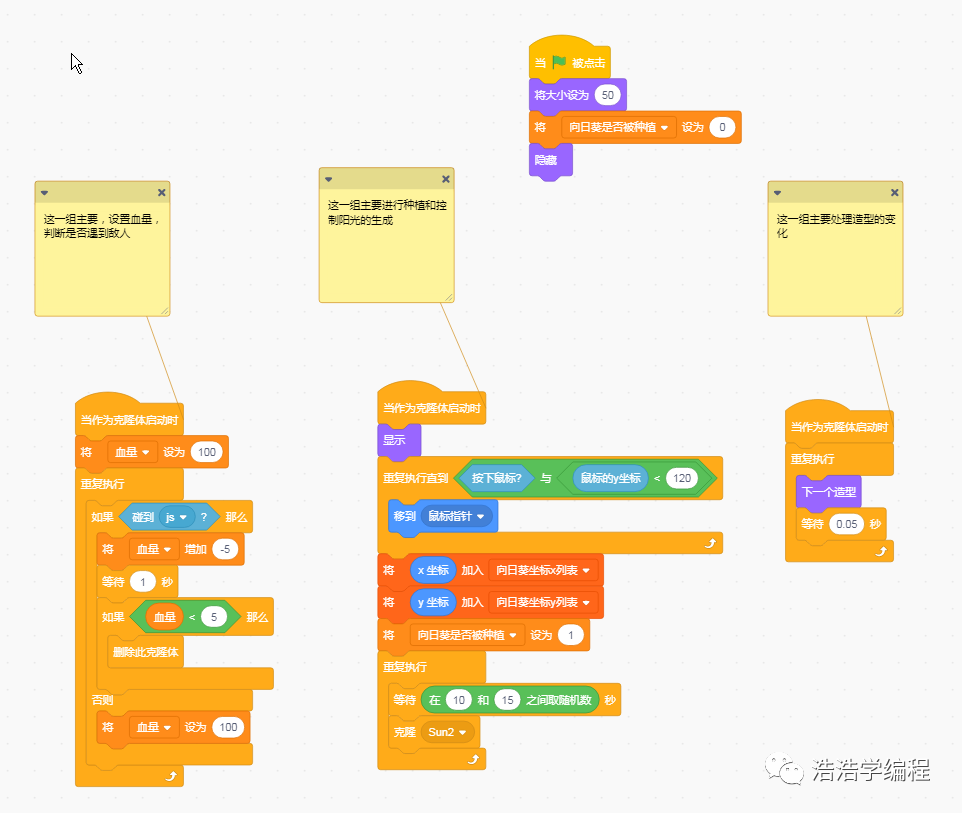The height and width of the screenshot is (813, 962).
Task: Edit the random minimum value 10
Action: pyautogui.click(x=458, y=700)
